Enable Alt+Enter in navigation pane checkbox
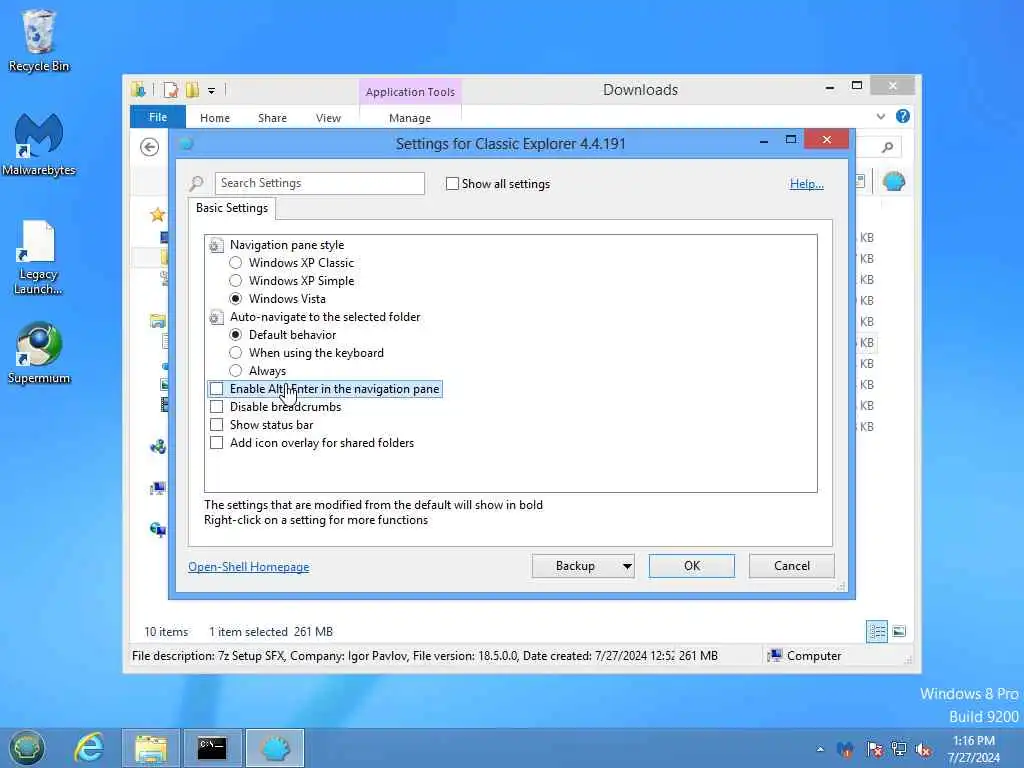 click(x=217, y=389)
